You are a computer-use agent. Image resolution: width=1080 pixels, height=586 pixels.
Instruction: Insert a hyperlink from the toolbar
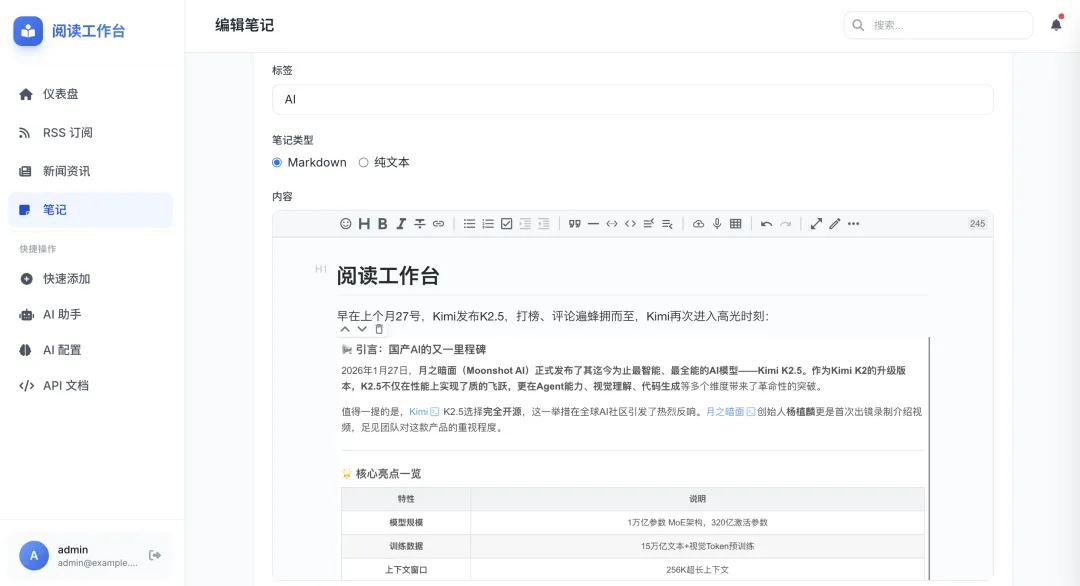(x=438, y=224)
